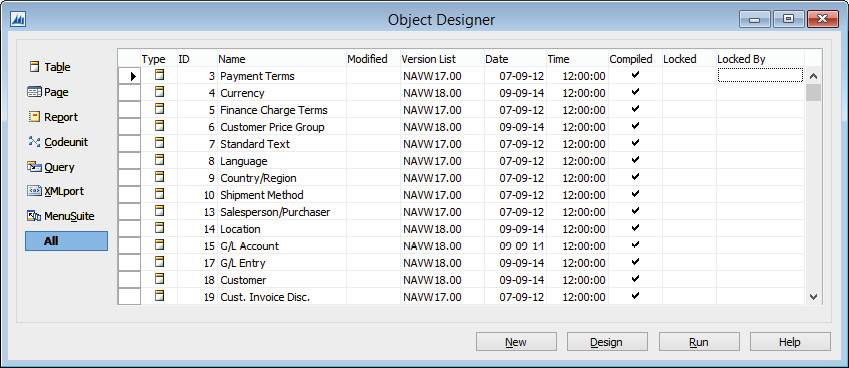Click the type icon in Salesperson/Purchaser row
The image size is (849, 368).
[x=159, y=211]
